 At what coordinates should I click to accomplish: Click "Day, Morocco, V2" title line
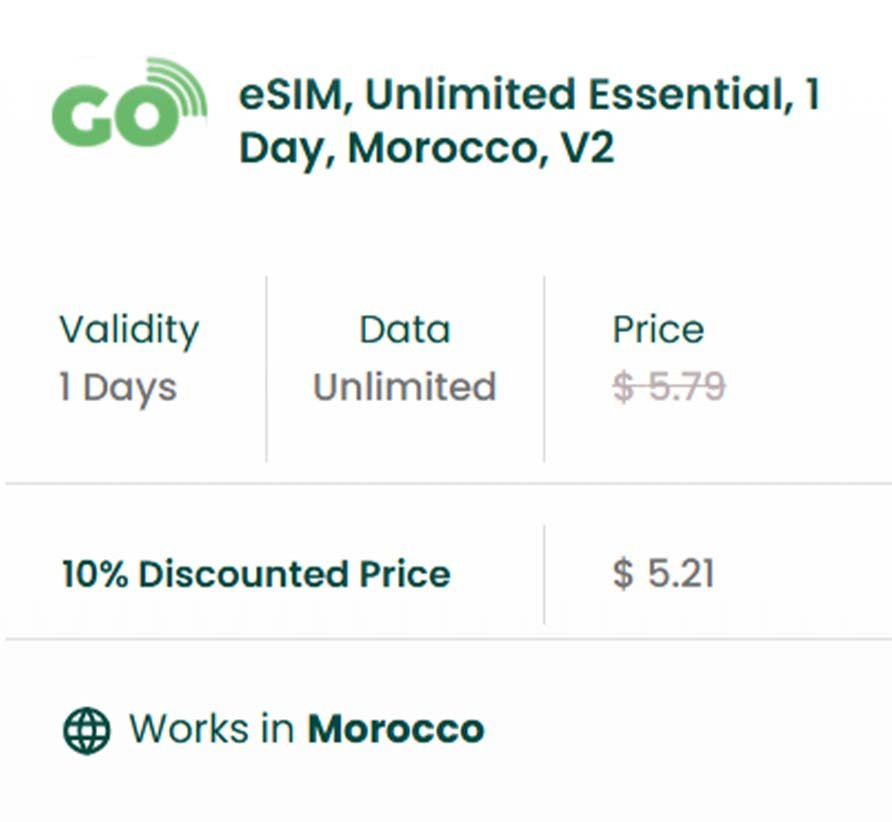pyautogui.click(x=426, y=149)
